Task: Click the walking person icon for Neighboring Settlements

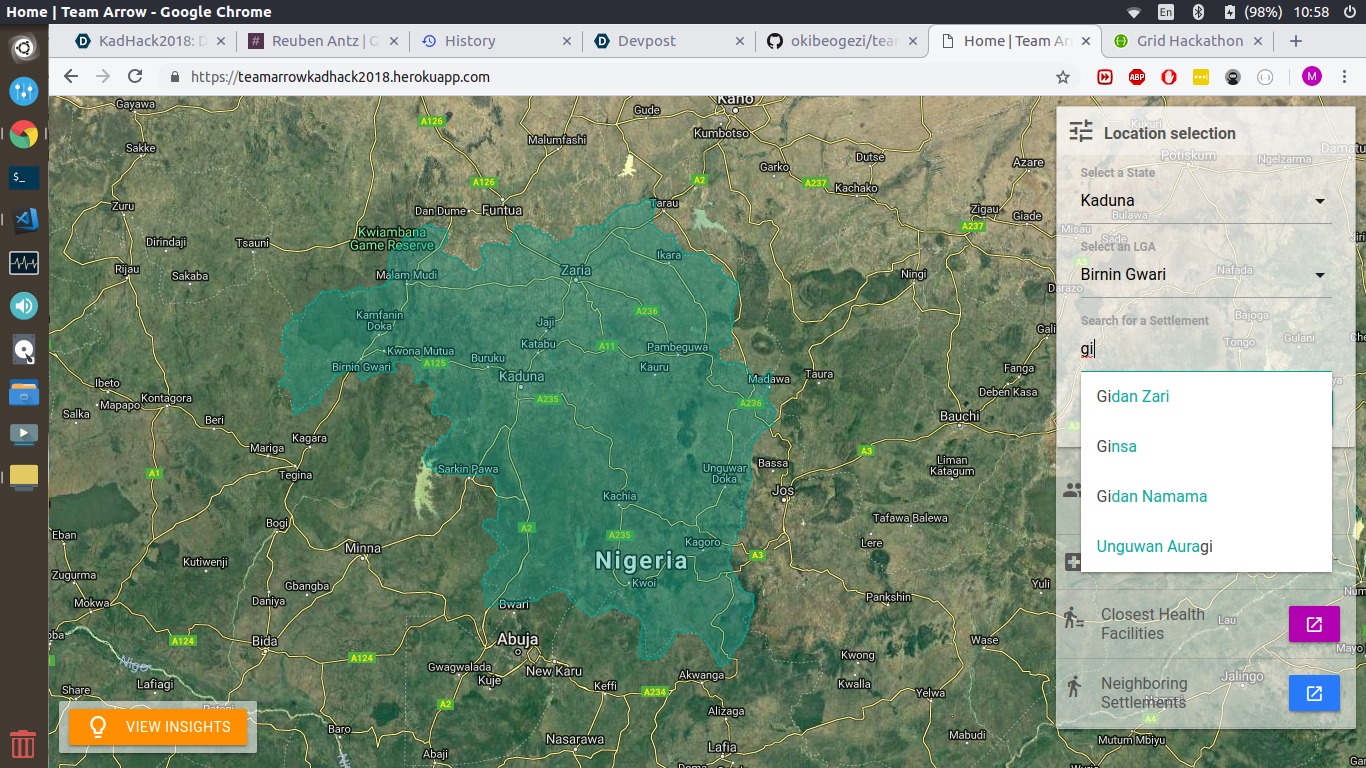Action: coord(1074,686)
